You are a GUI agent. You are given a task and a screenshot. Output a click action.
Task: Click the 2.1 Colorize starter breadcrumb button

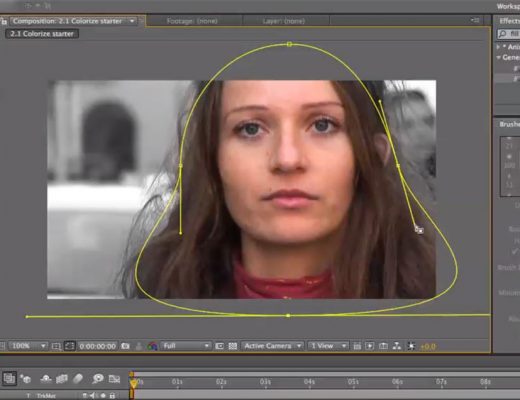tap(42, 34)
